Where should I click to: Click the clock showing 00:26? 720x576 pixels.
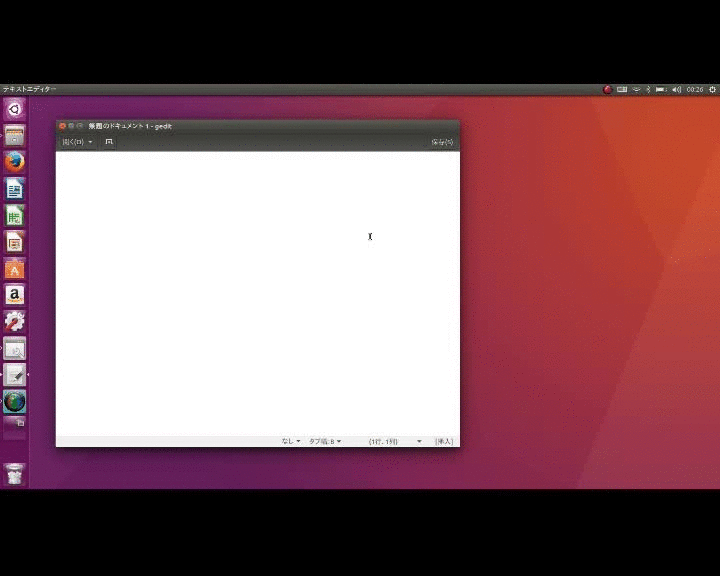695,90
